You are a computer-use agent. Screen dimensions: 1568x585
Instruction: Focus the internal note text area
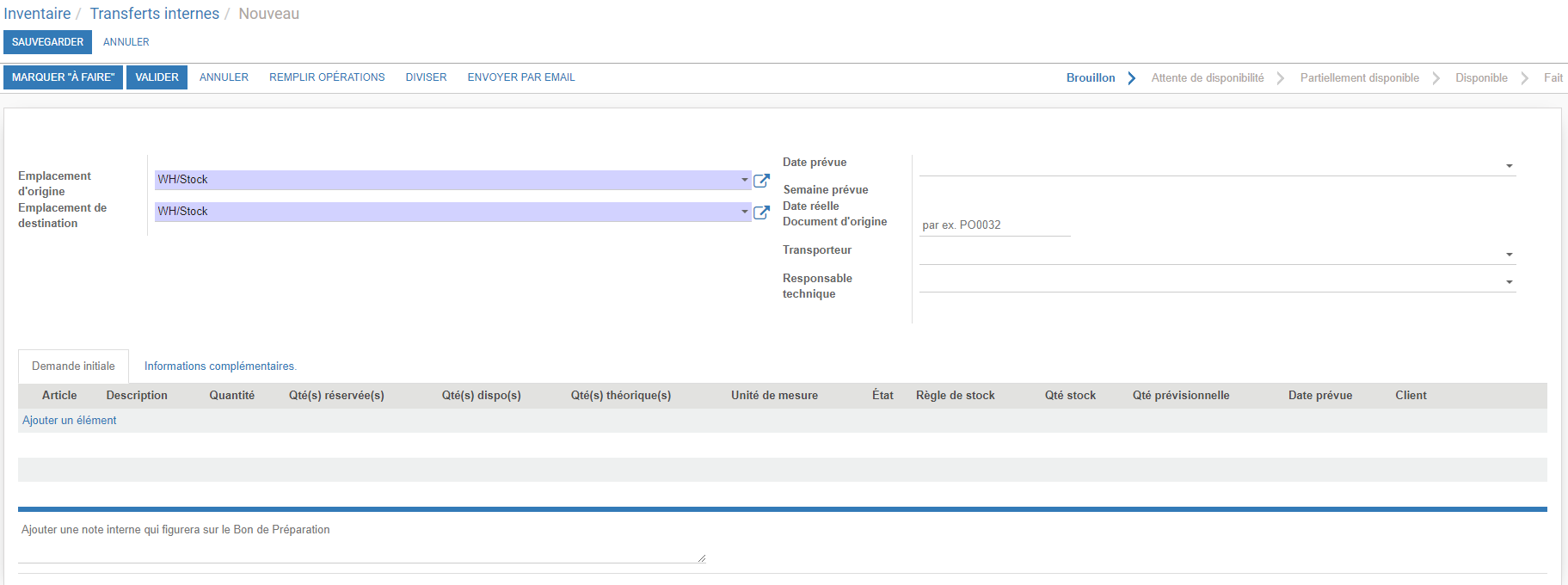point(362,541)
